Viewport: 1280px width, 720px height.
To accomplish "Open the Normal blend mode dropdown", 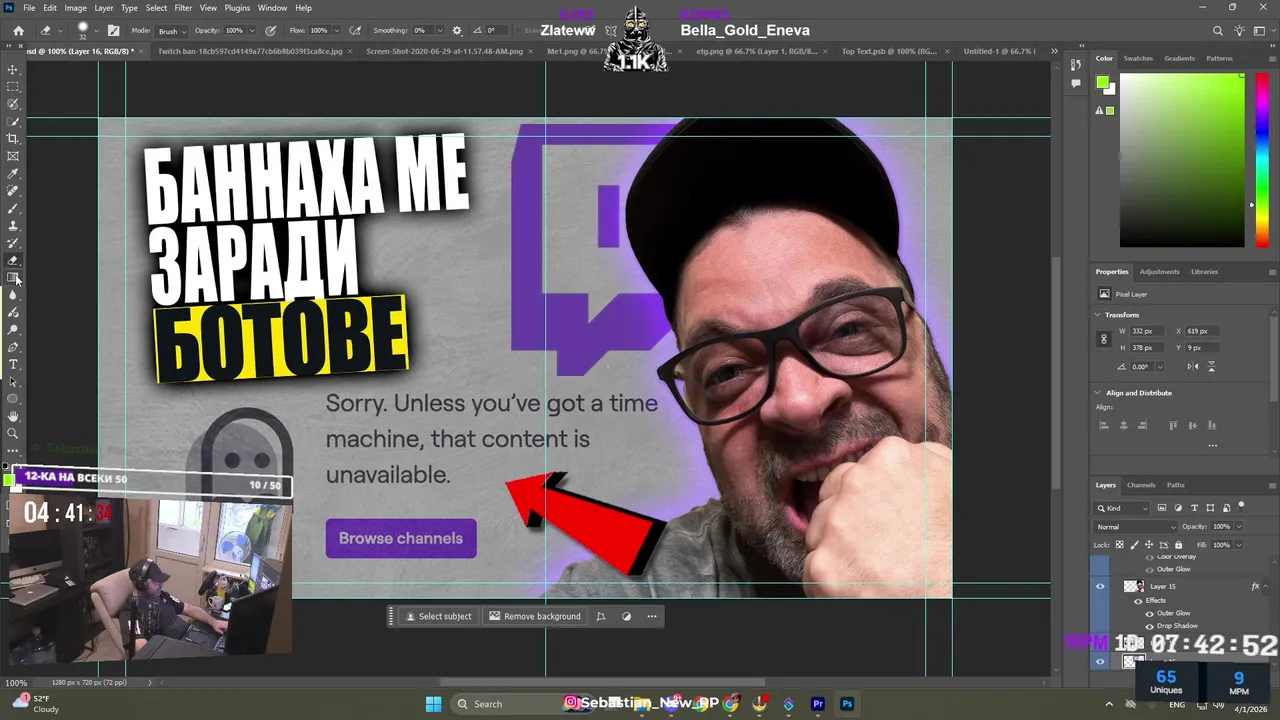I will pos(1137,527).
